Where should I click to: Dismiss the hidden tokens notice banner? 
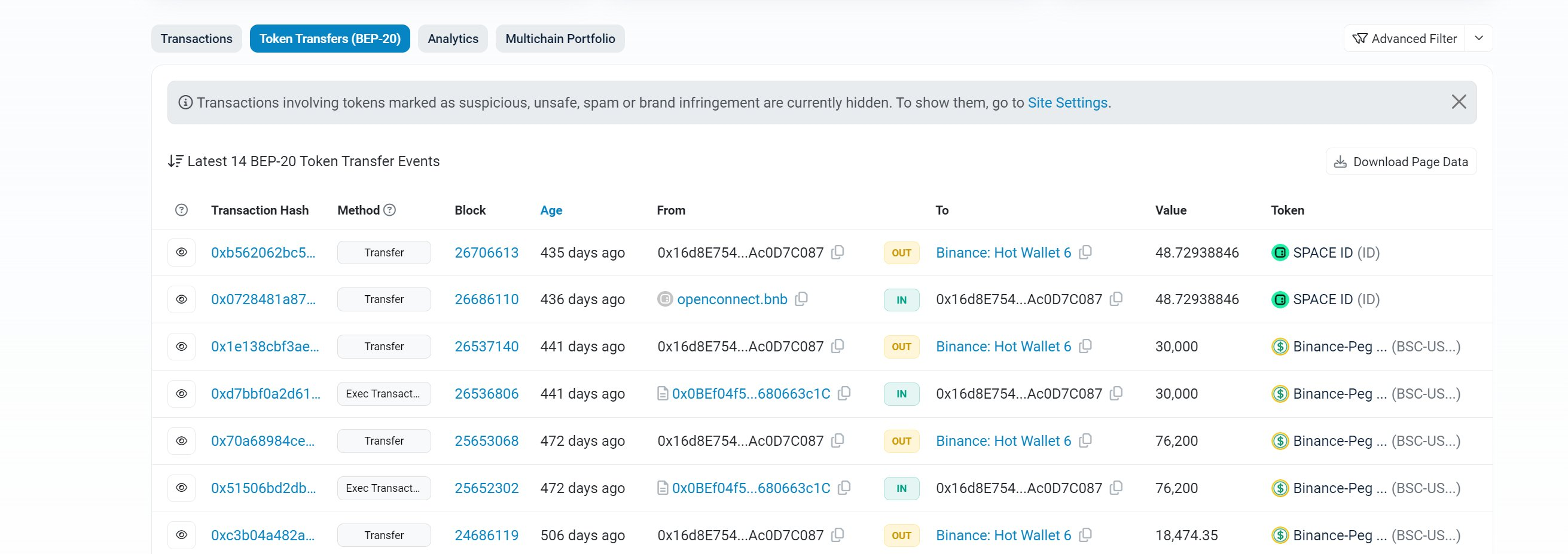1459,102
